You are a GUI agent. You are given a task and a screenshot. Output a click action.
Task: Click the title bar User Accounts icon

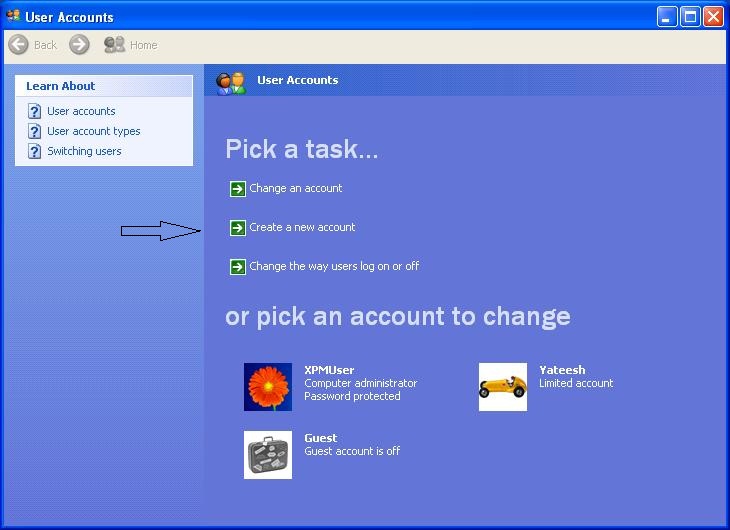tap(13, 16)
